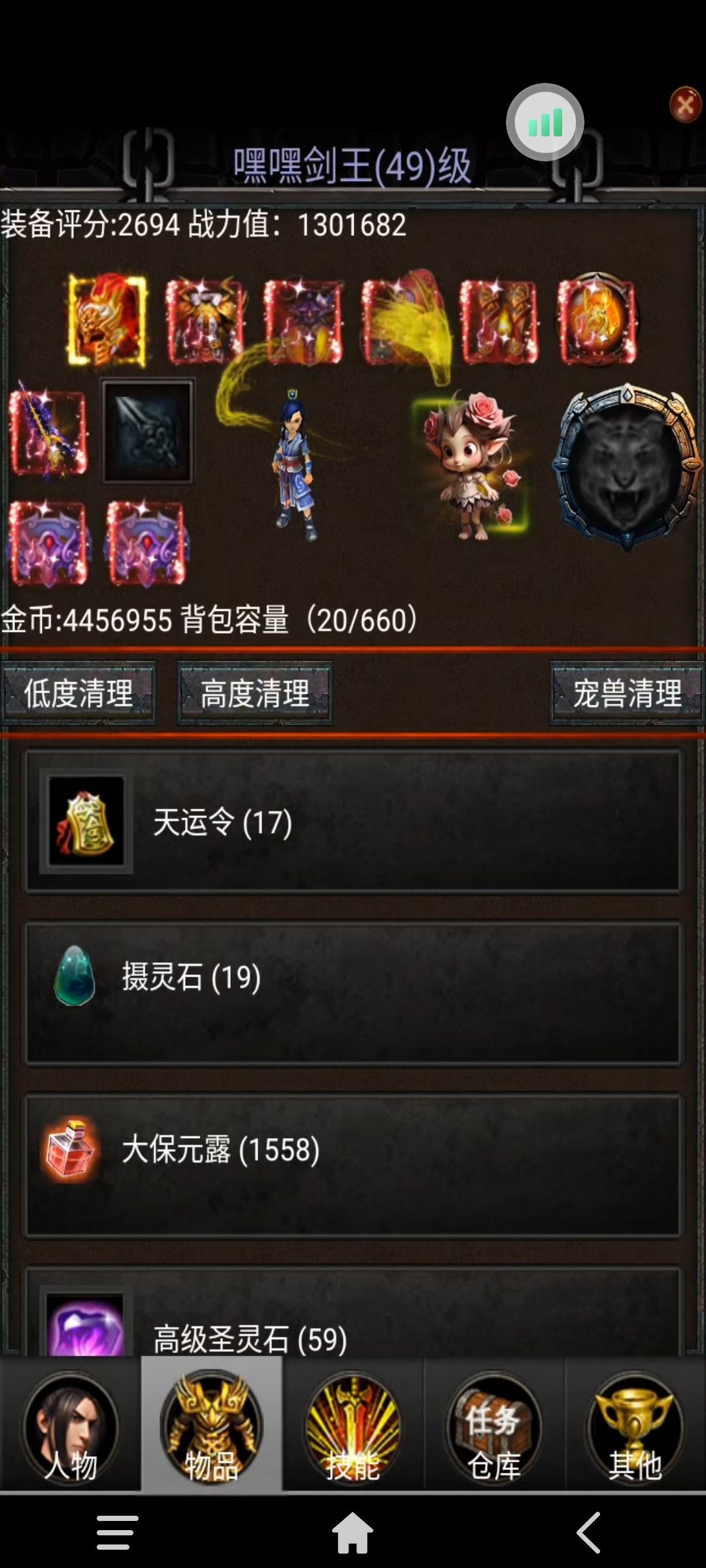Select the rose fairy pet

(x=472, y=465)
